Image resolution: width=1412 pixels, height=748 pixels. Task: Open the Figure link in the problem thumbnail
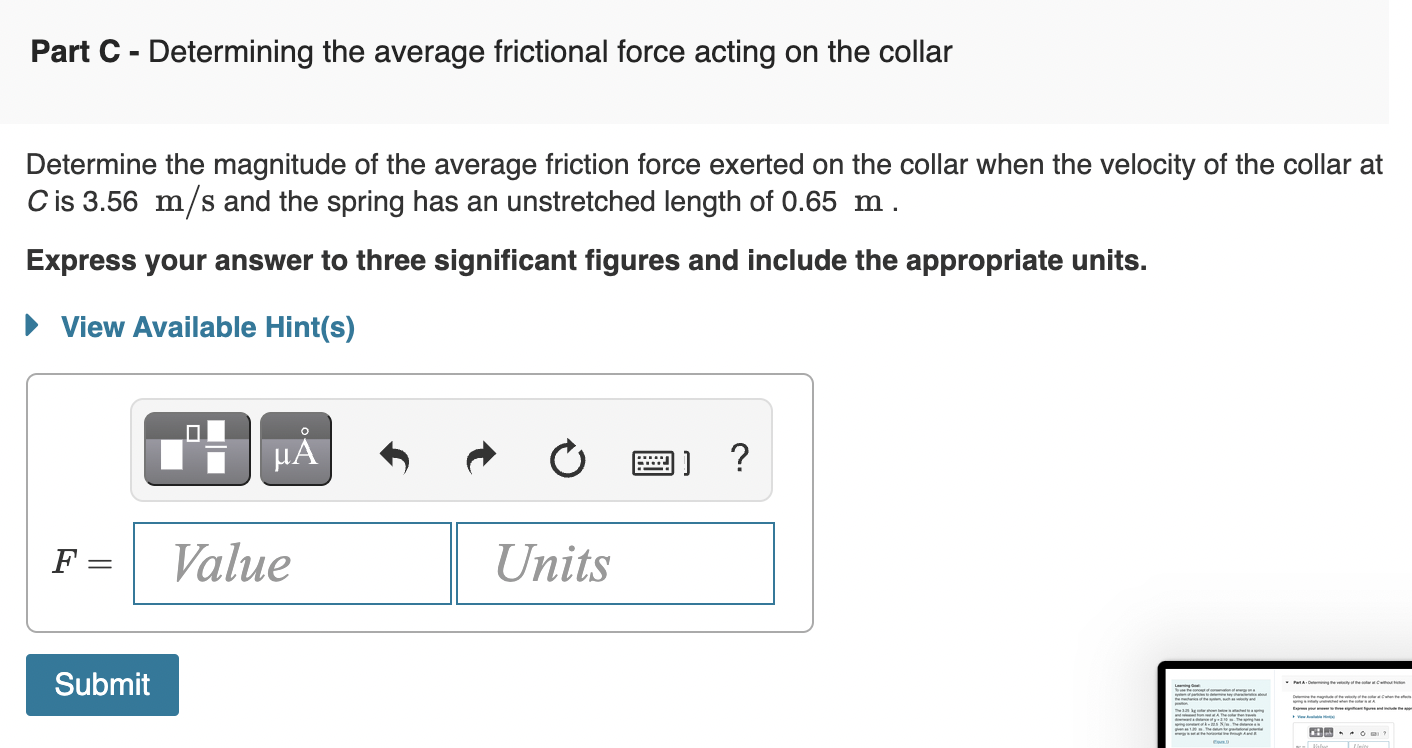click(1220, 741)
